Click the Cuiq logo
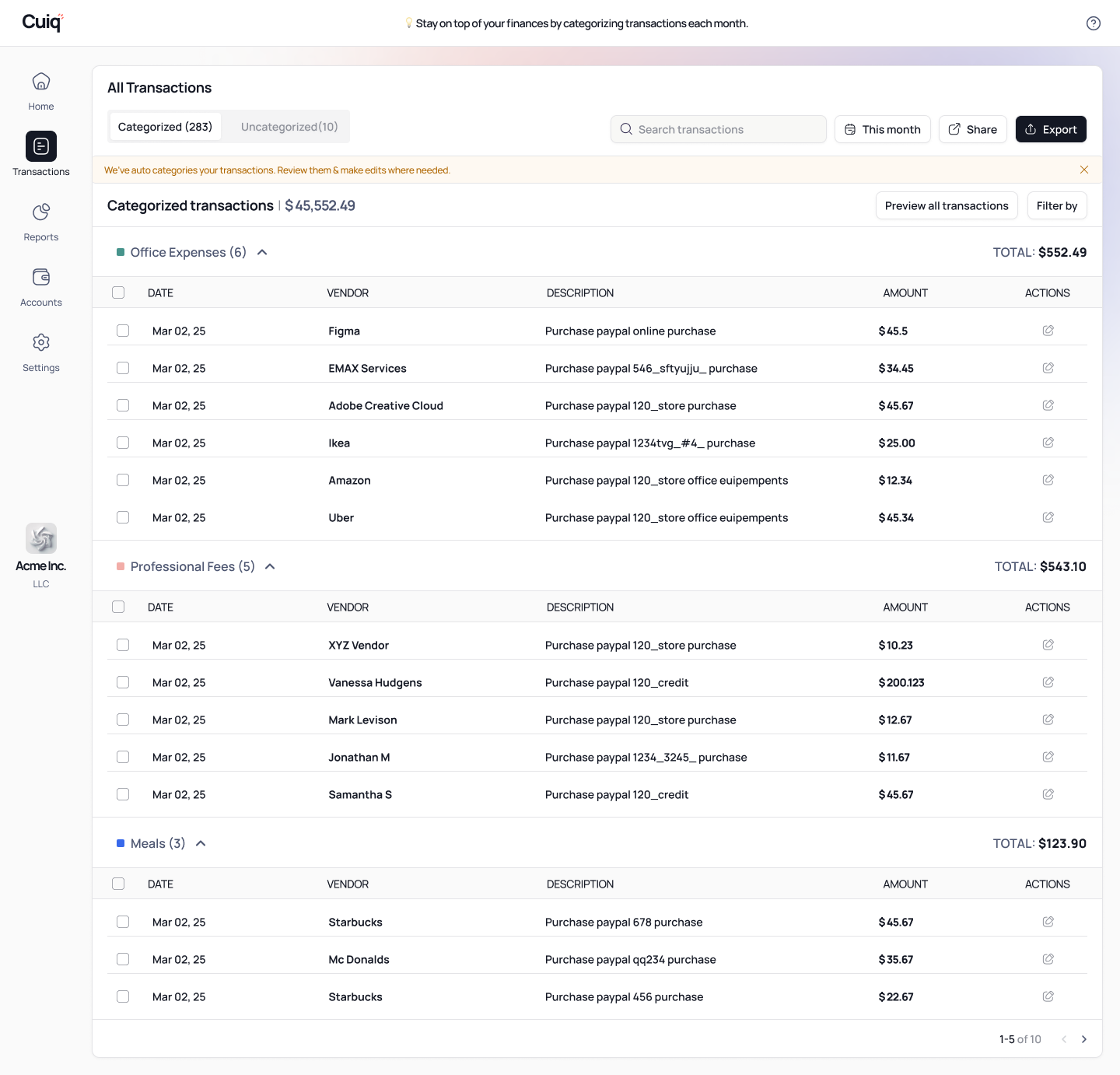The image size is (1120, 1075). (43, 22)
